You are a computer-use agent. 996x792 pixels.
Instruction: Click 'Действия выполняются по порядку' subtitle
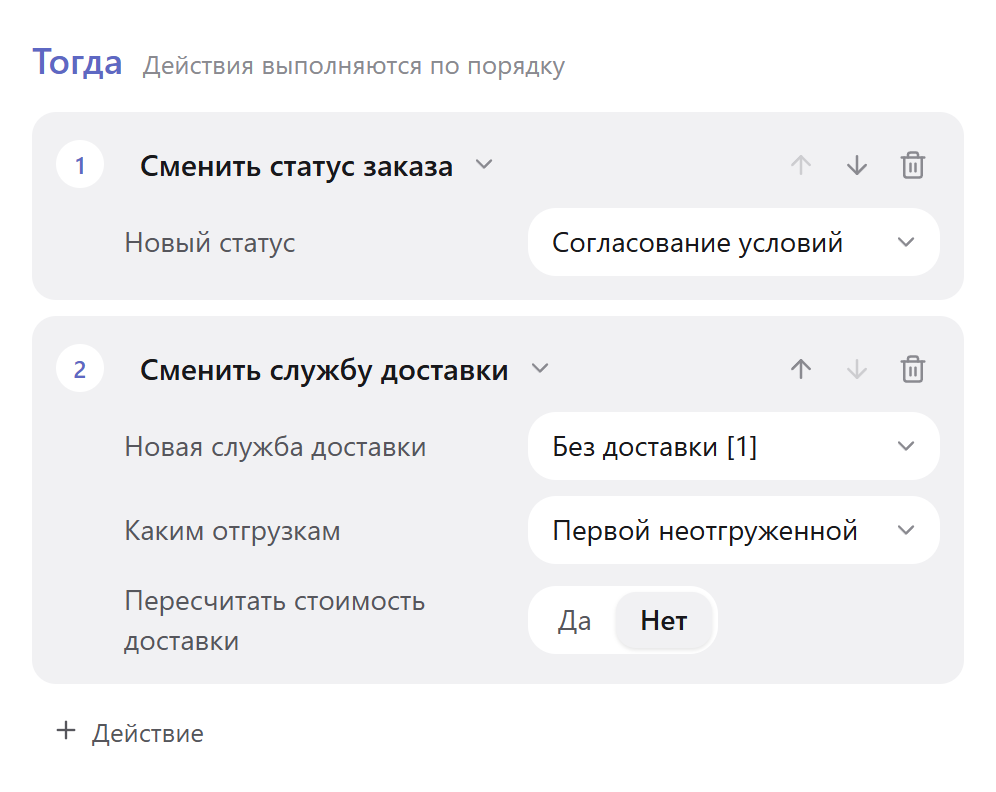click(x=354, y=66)
